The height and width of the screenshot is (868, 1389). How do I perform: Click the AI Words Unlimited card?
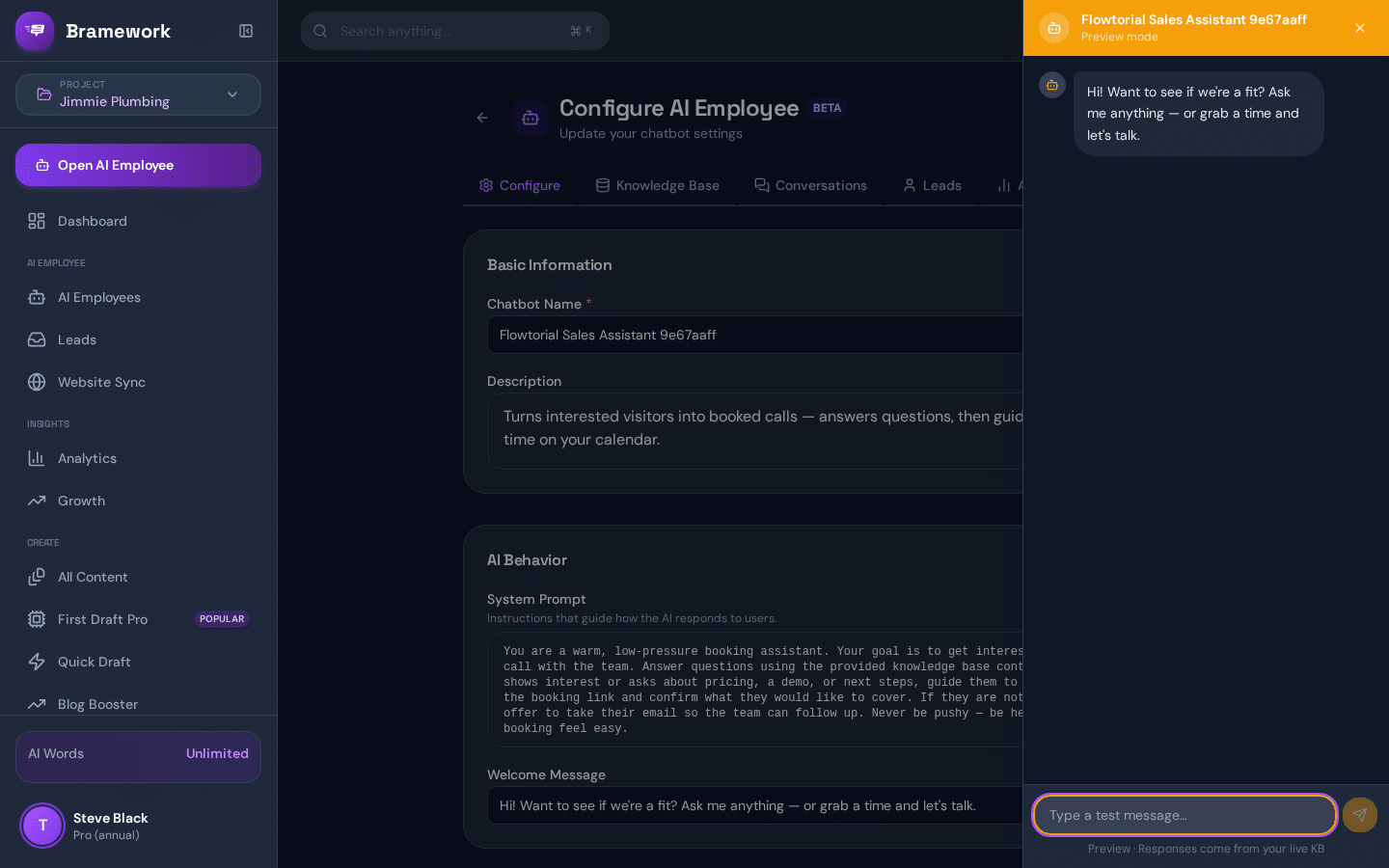click(138, 756)
